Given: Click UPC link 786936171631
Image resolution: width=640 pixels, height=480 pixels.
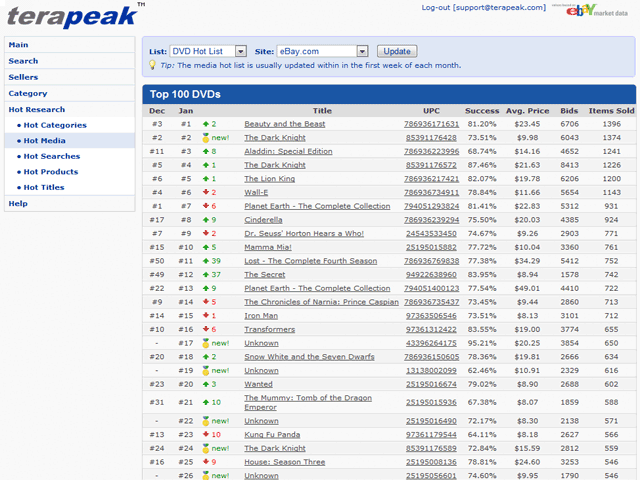Looking at the screenshot, I should click(x=431, y=124).
